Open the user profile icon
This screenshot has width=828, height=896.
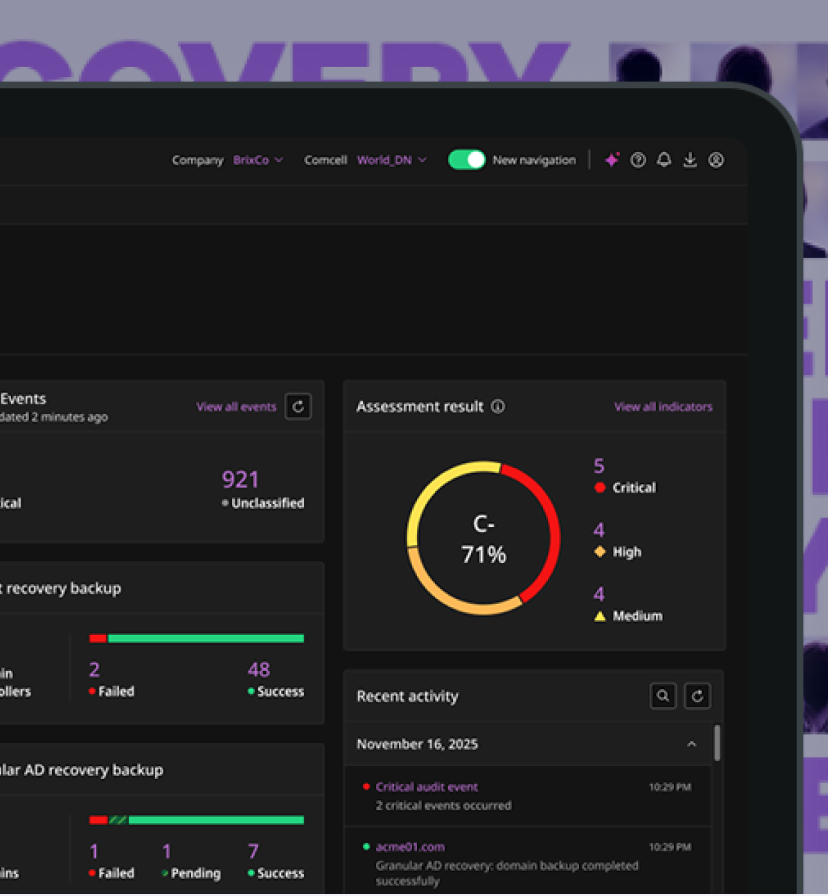click(716, 160)
